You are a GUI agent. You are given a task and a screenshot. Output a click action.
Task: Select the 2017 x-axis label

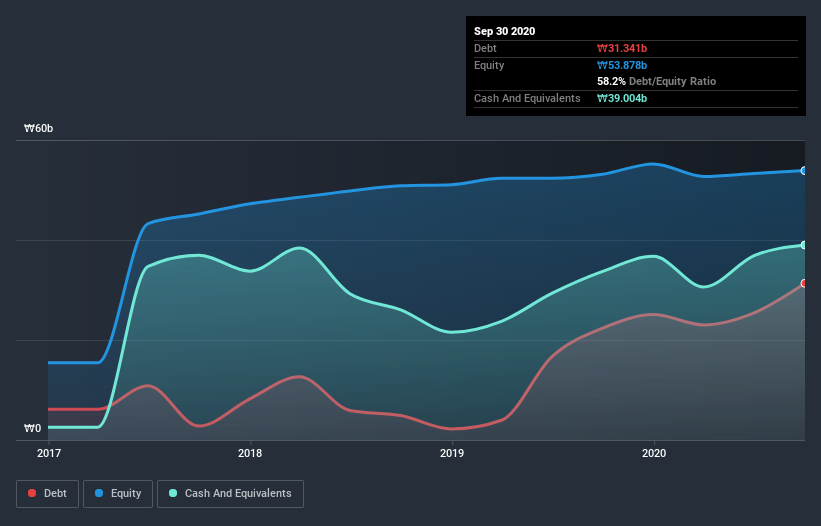coord(49,453)
